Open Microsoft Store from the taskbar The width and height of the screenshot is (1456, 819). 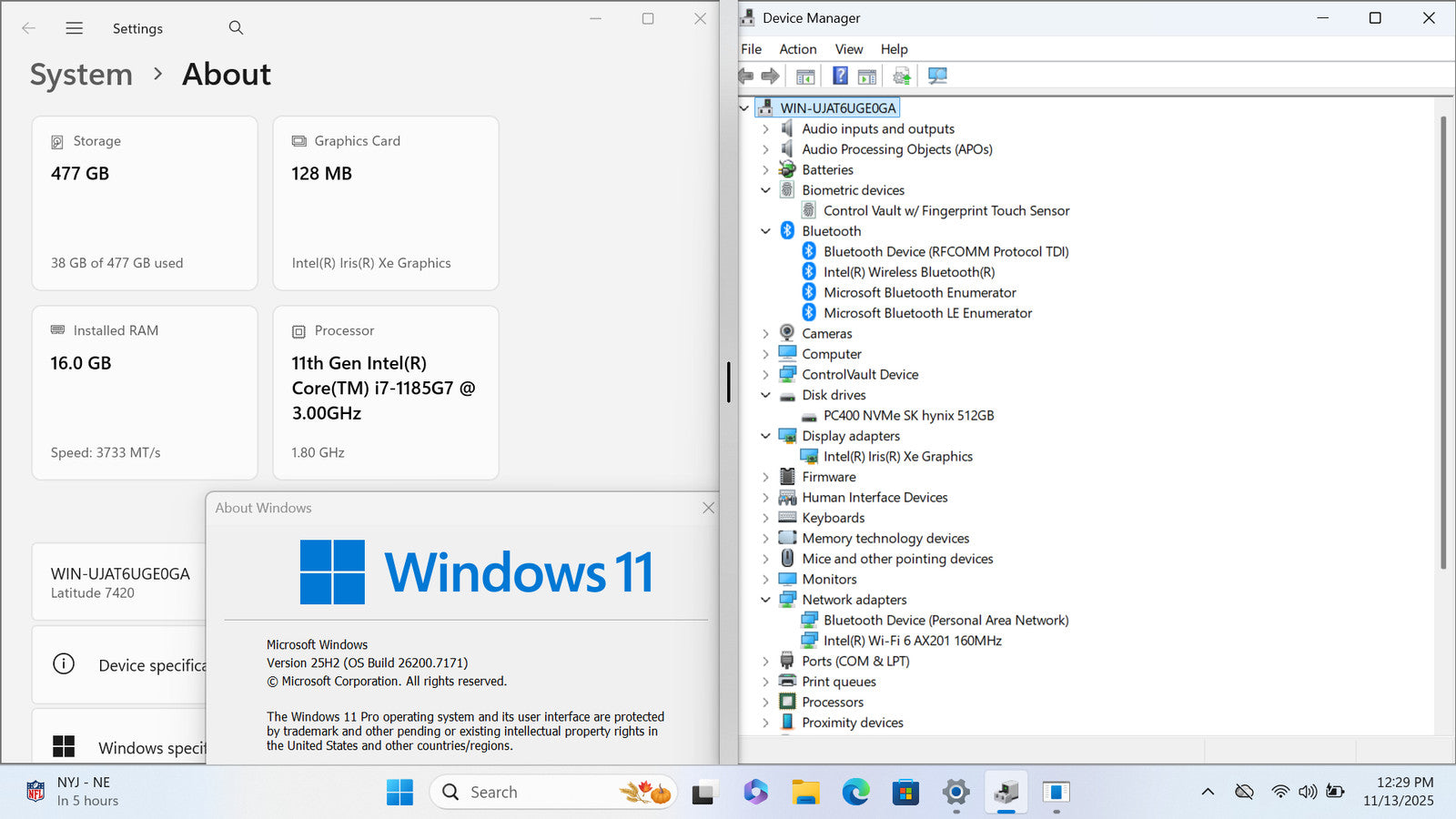905,793
